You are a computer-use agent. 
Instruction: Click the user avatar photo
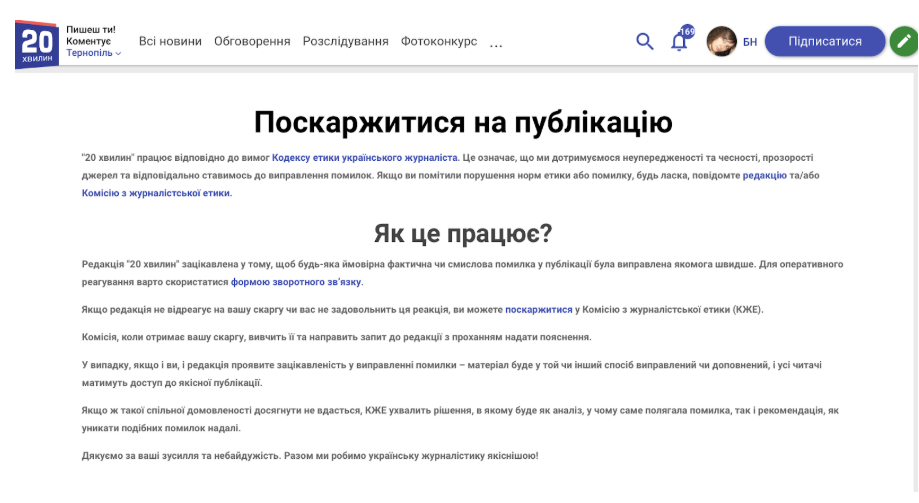click(721, 41)
